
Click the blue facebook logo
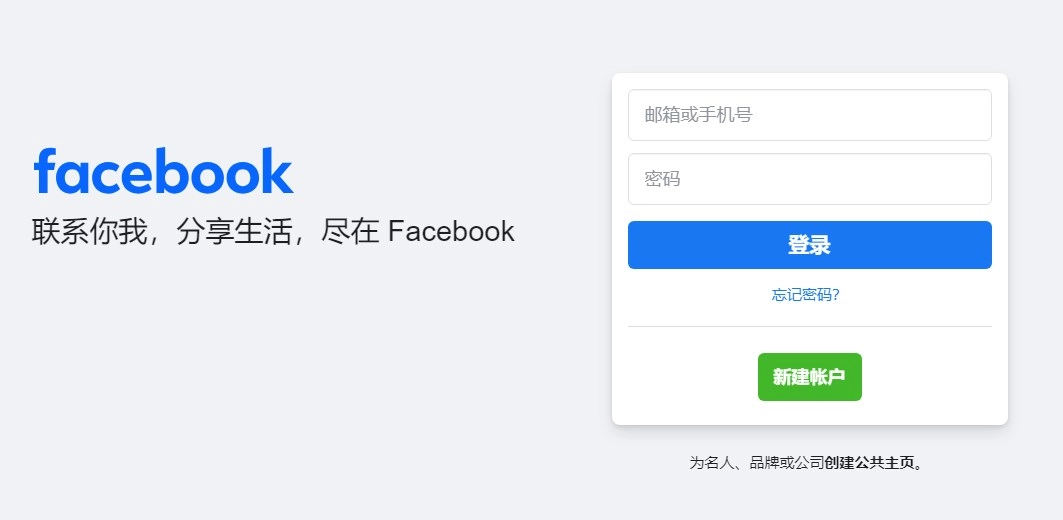point(163,171)
